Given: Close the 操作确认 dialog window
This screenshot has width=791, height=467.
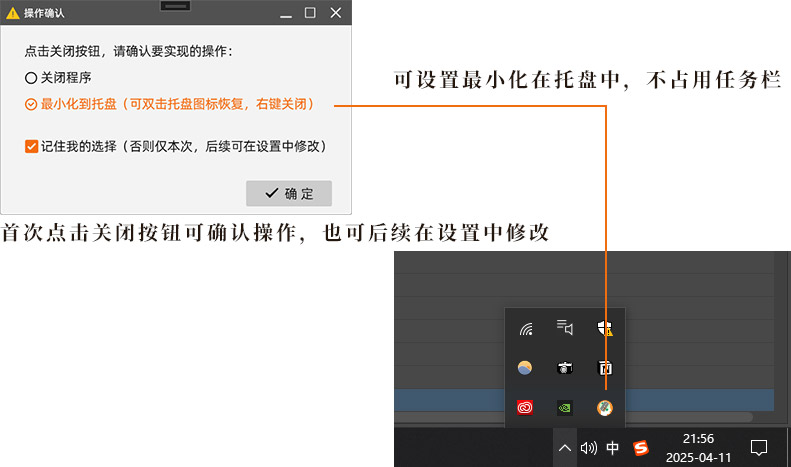Looking at the screenshot, I should pyautogui.click(x=335, y=13).
